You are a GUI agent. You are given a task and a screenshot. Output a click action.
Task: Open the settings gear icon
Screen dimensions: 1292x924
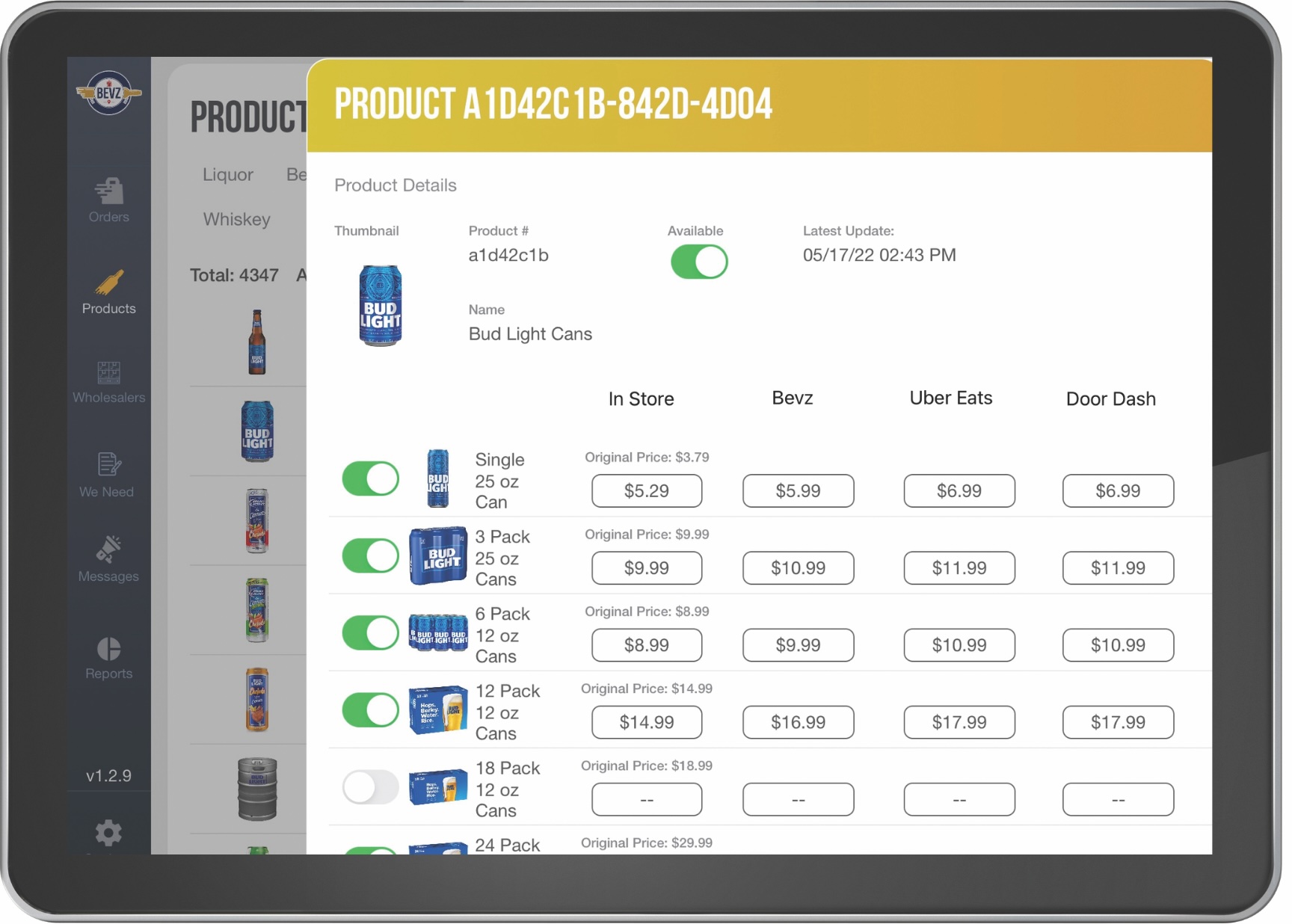(109, 833)
